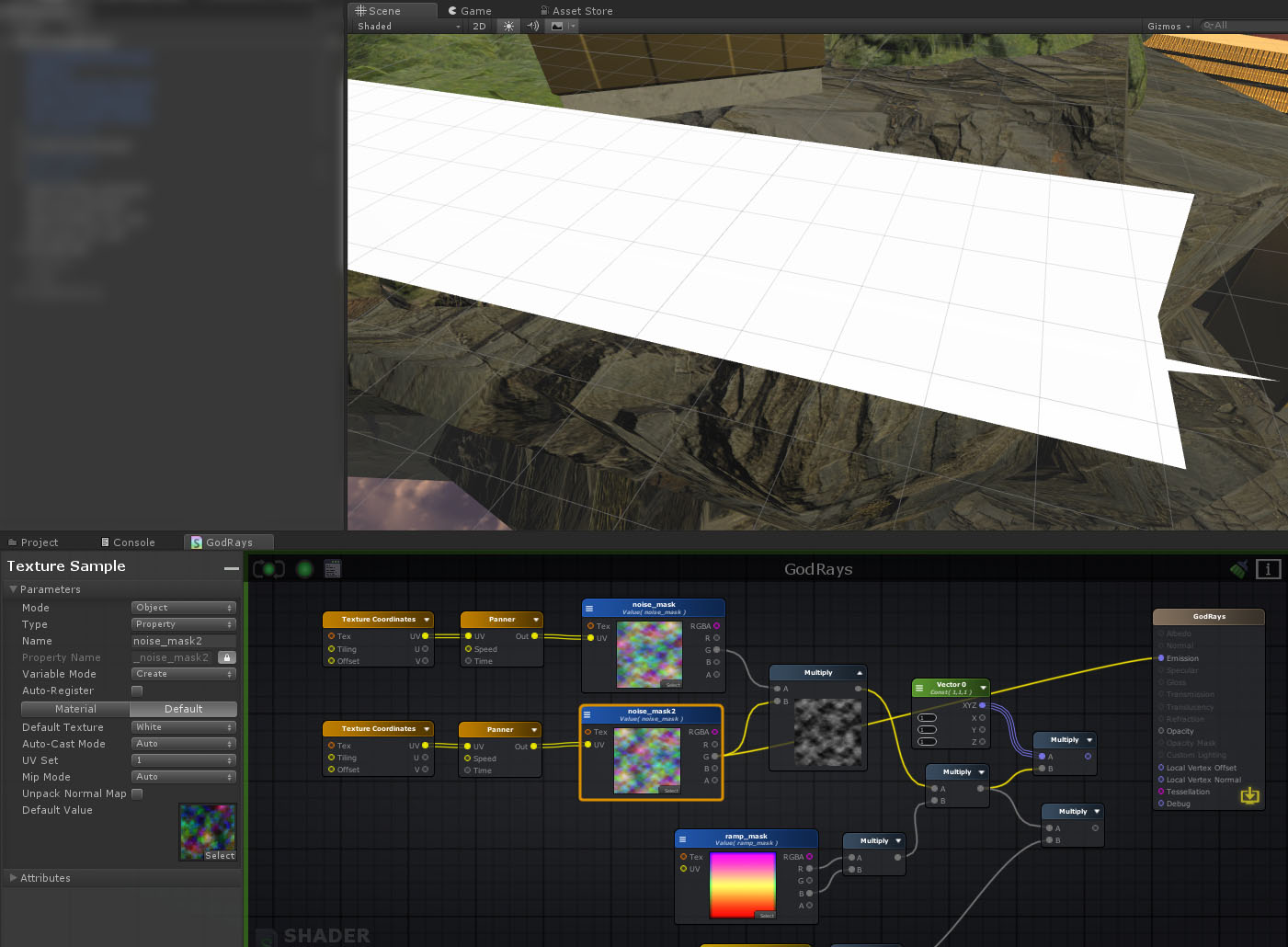
Task: Open the Variable Mode dropdown
Action: [x=184, y=674]
